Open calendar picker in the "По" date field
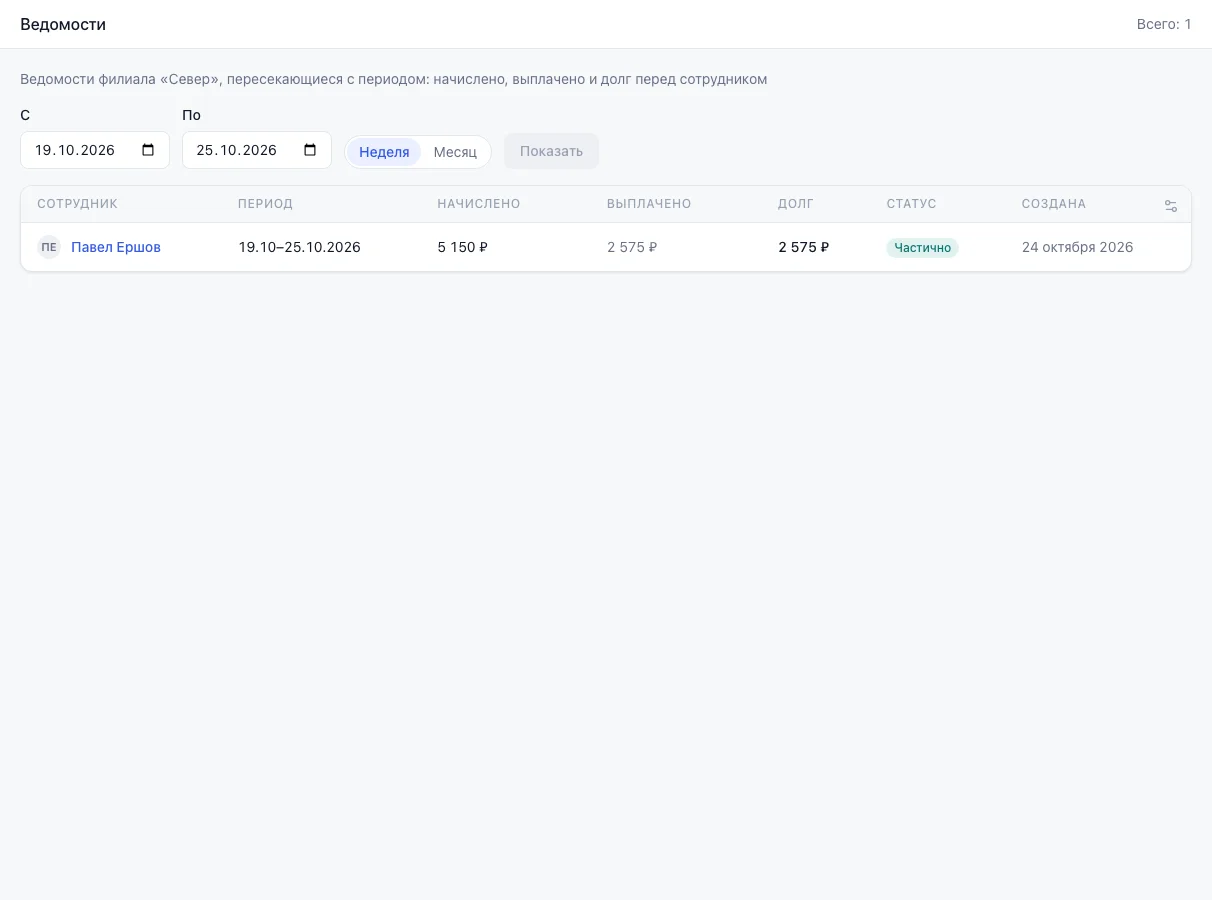1212x900 pixels. [310, 150]
